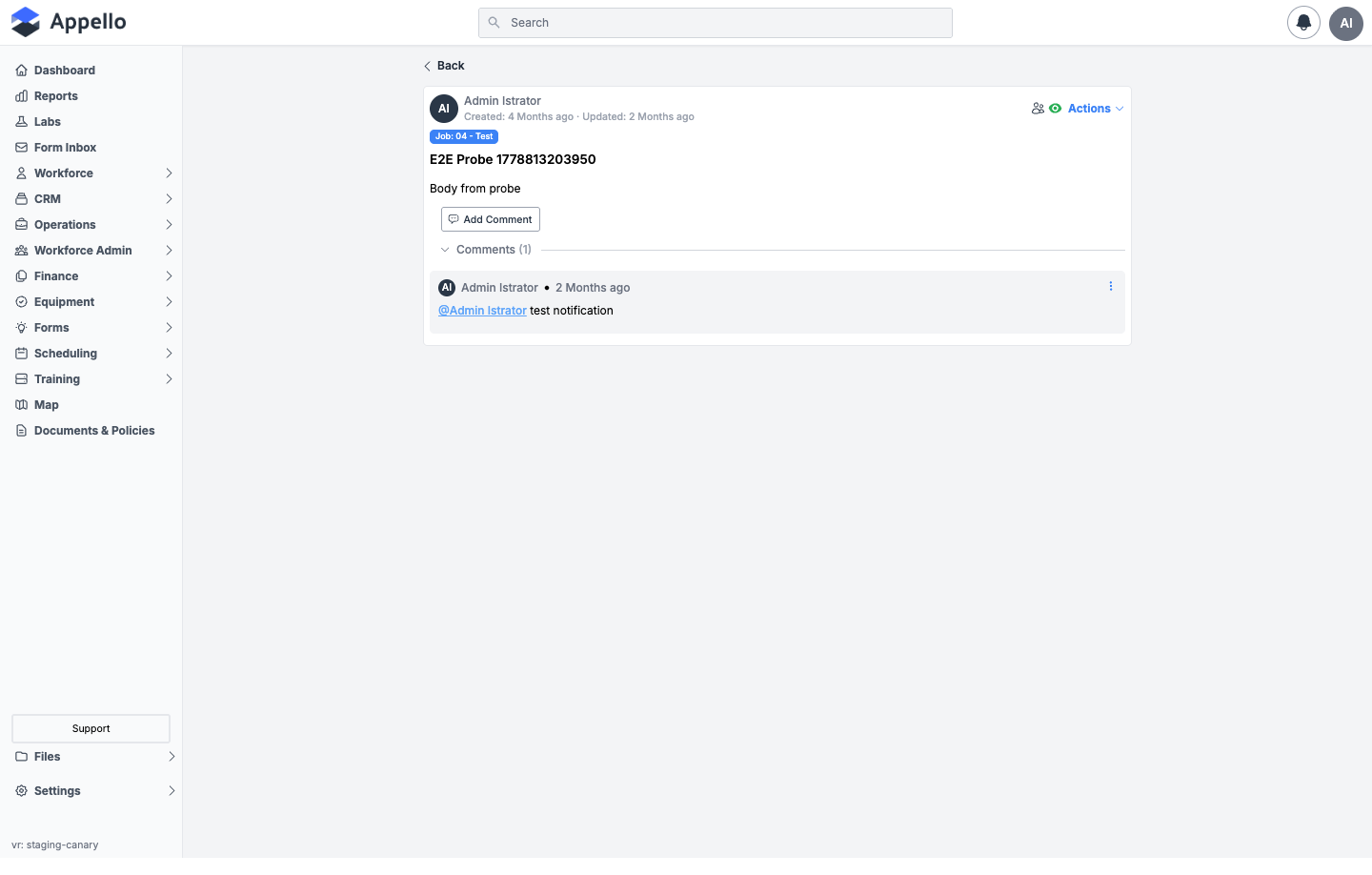Click the Body from probe text
Viewport: 1372px width, 875px height.
click(475, 189)
